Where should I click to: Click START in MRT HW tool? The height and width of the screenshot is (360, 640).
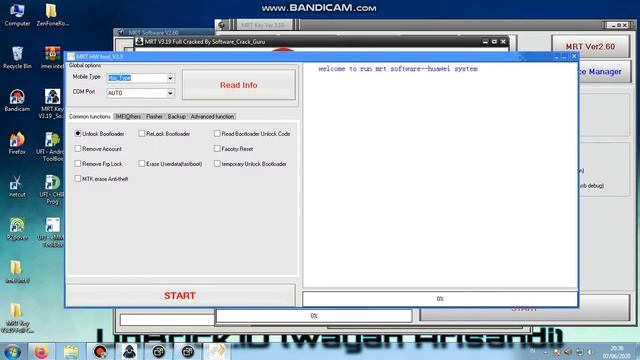[180, 296]
